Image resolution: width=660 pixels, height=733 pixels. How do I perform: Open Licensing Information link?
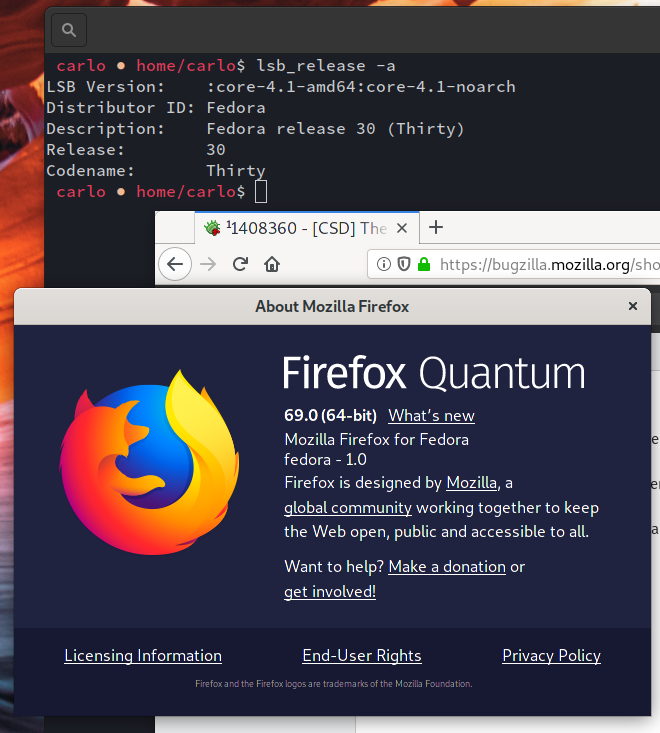[143, 655]
